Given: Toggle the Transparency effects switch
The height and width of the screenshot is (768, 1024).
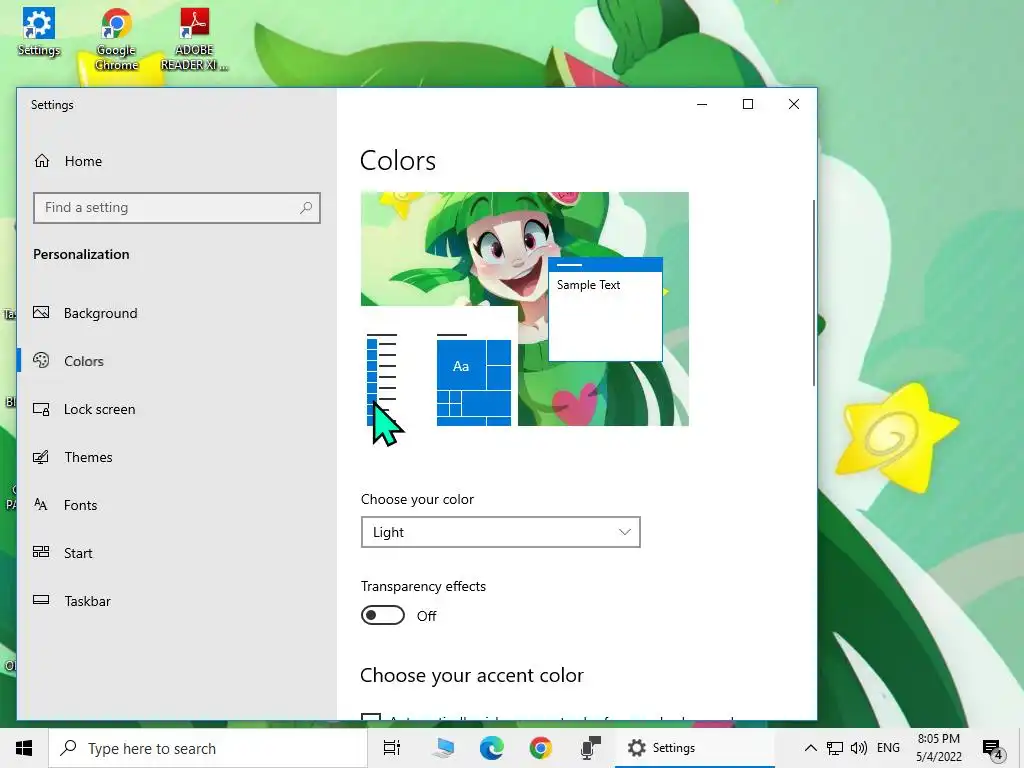Looking at the screenshot, I should point(383,615).
